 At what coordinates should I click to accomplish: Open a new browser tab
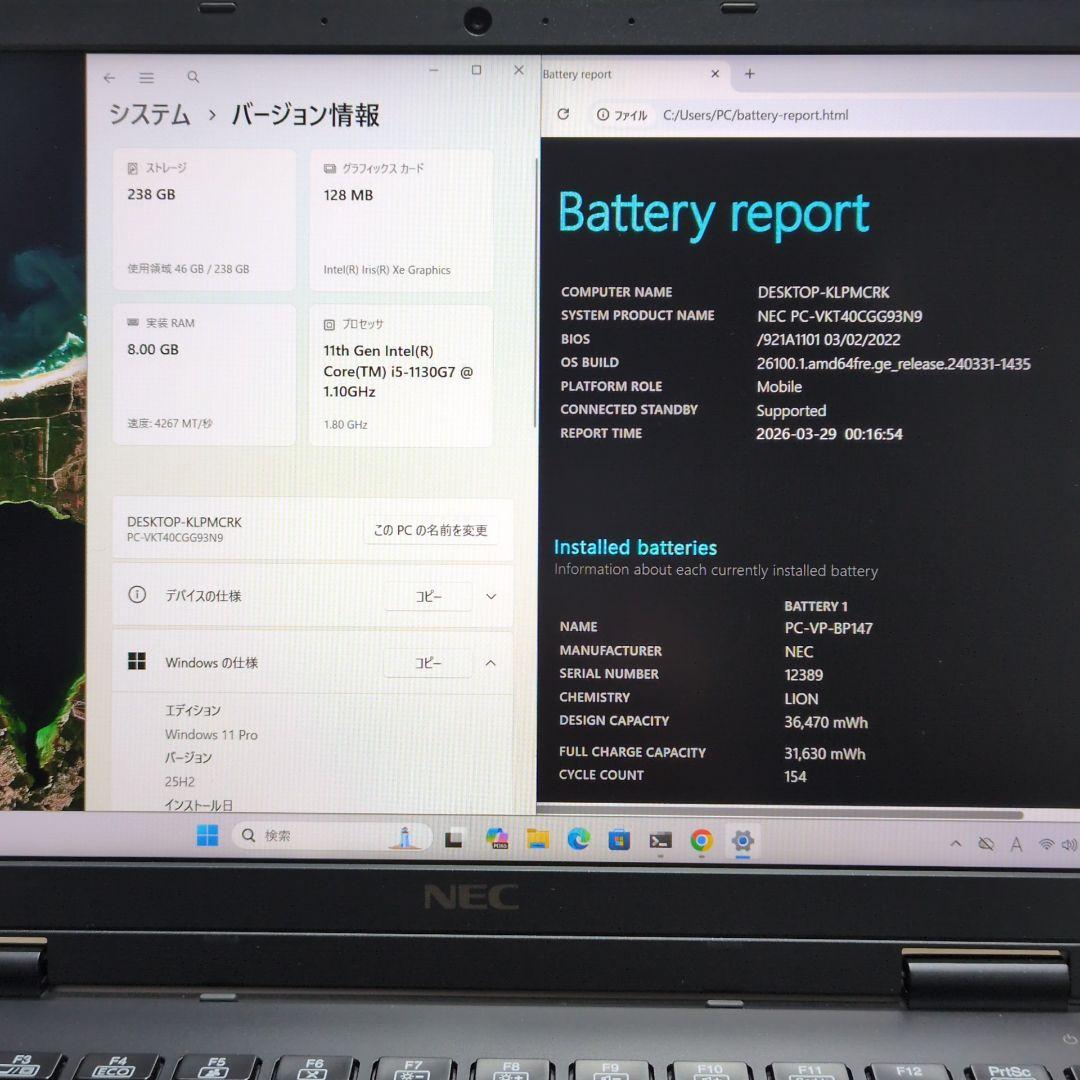750,74
